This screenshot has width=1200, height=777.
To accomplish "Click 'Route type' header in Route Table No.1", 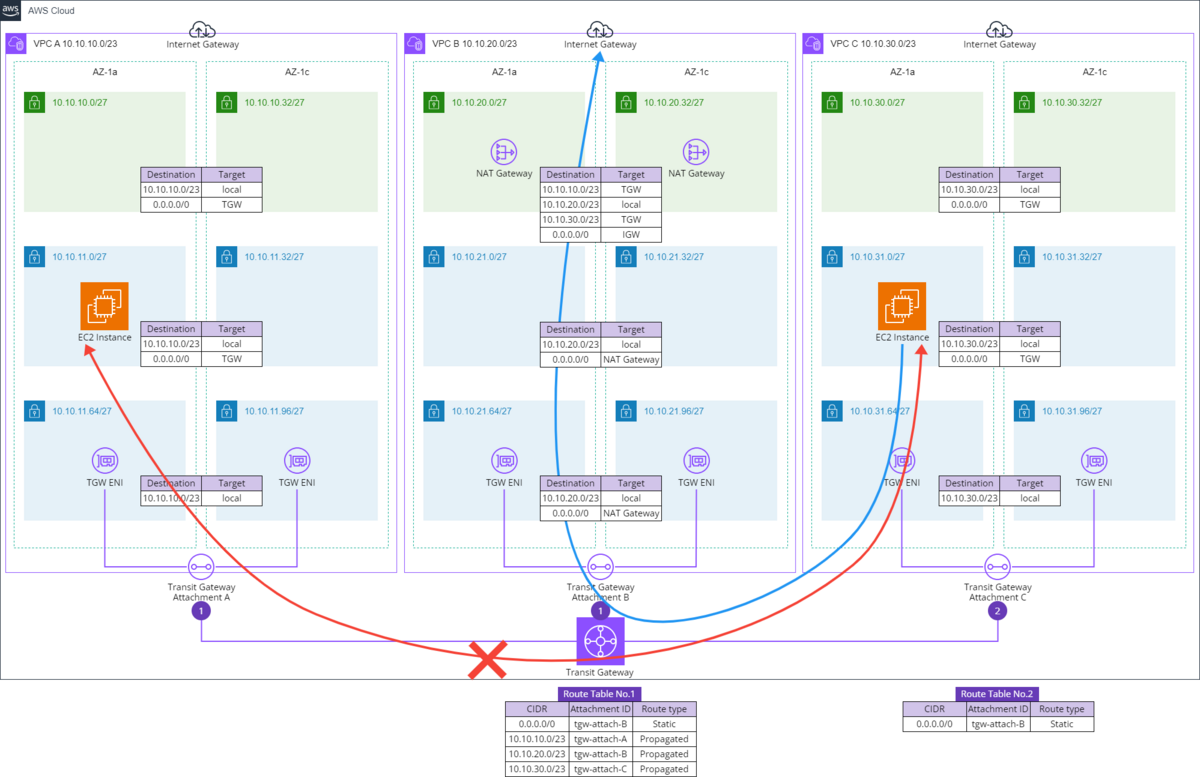I will [664, 709].
